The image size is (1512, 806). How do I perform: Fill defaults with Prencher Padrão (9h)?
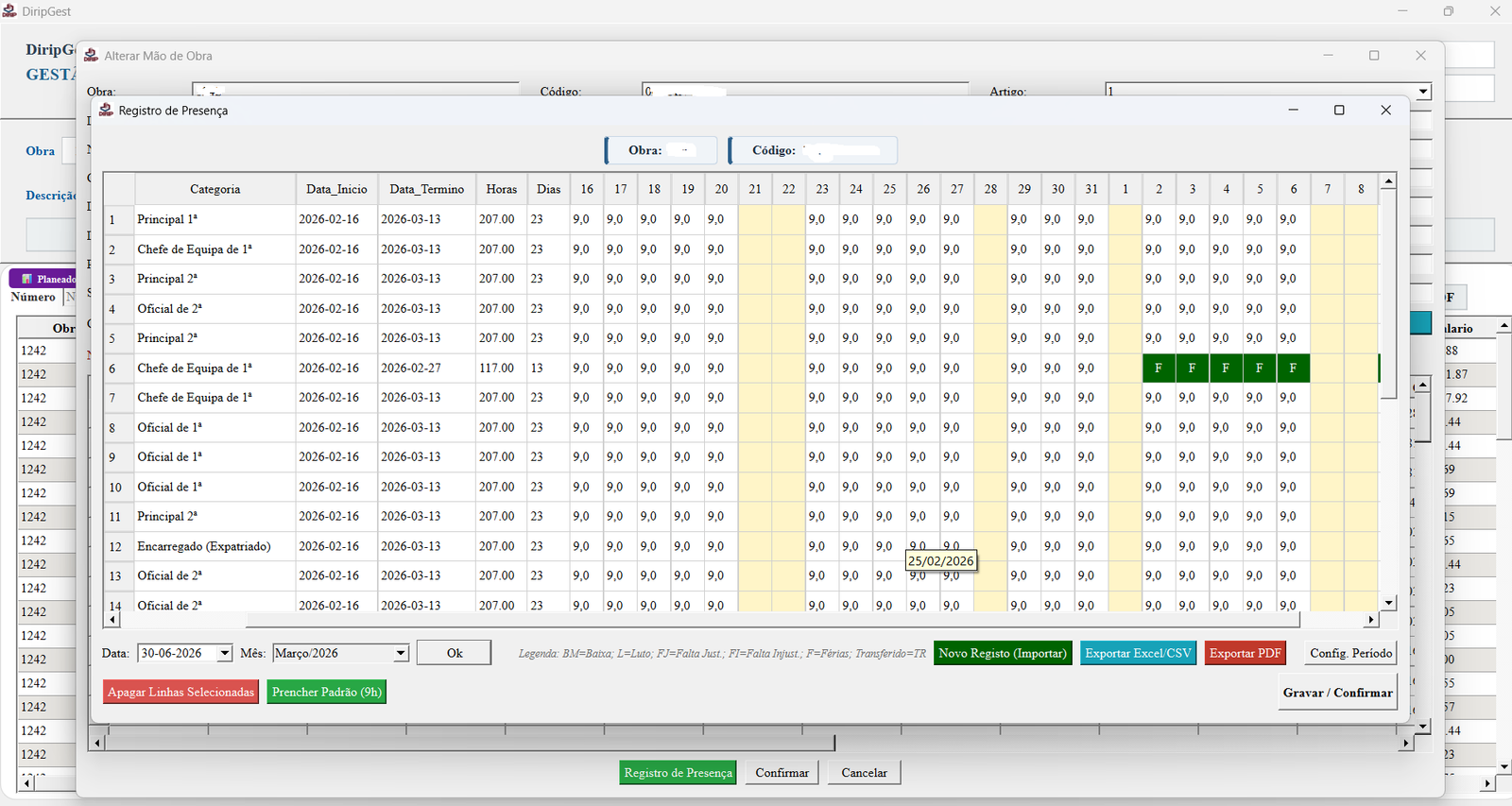pos(327,692)
